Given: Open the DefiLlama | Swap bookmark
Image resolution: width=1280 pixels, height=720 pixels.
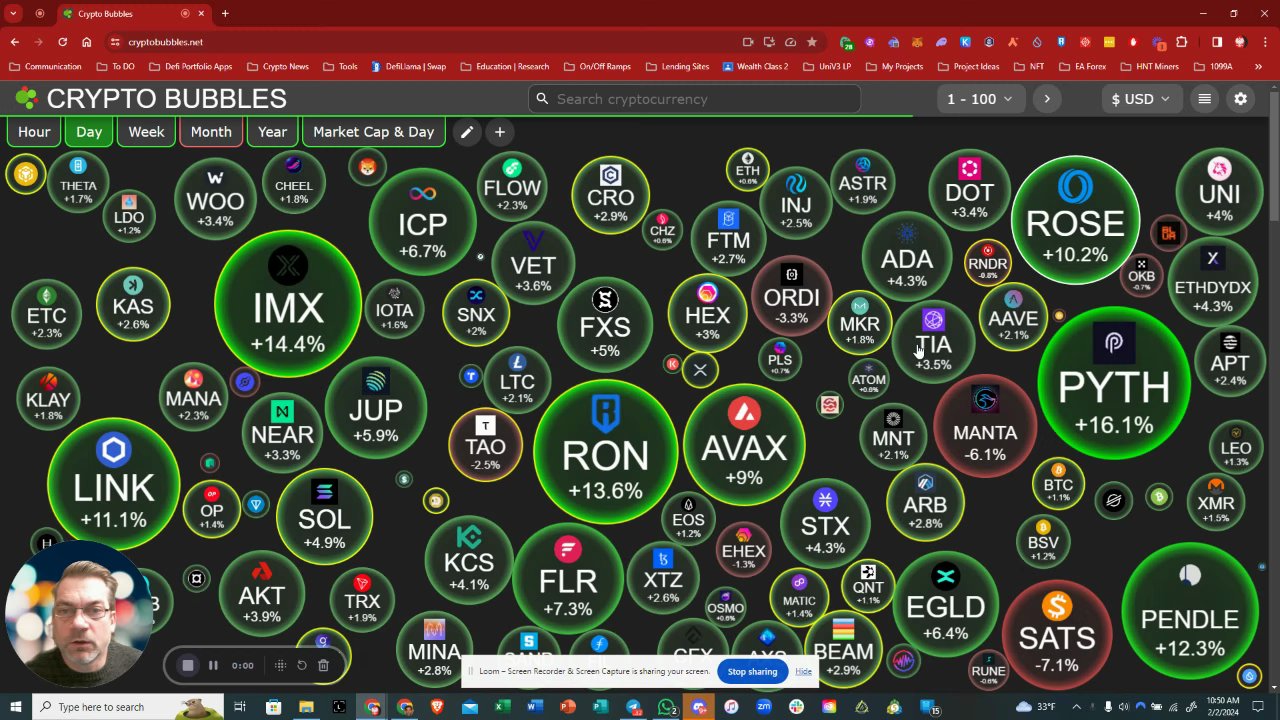Looking at the screenshot, I should point(408,67).
